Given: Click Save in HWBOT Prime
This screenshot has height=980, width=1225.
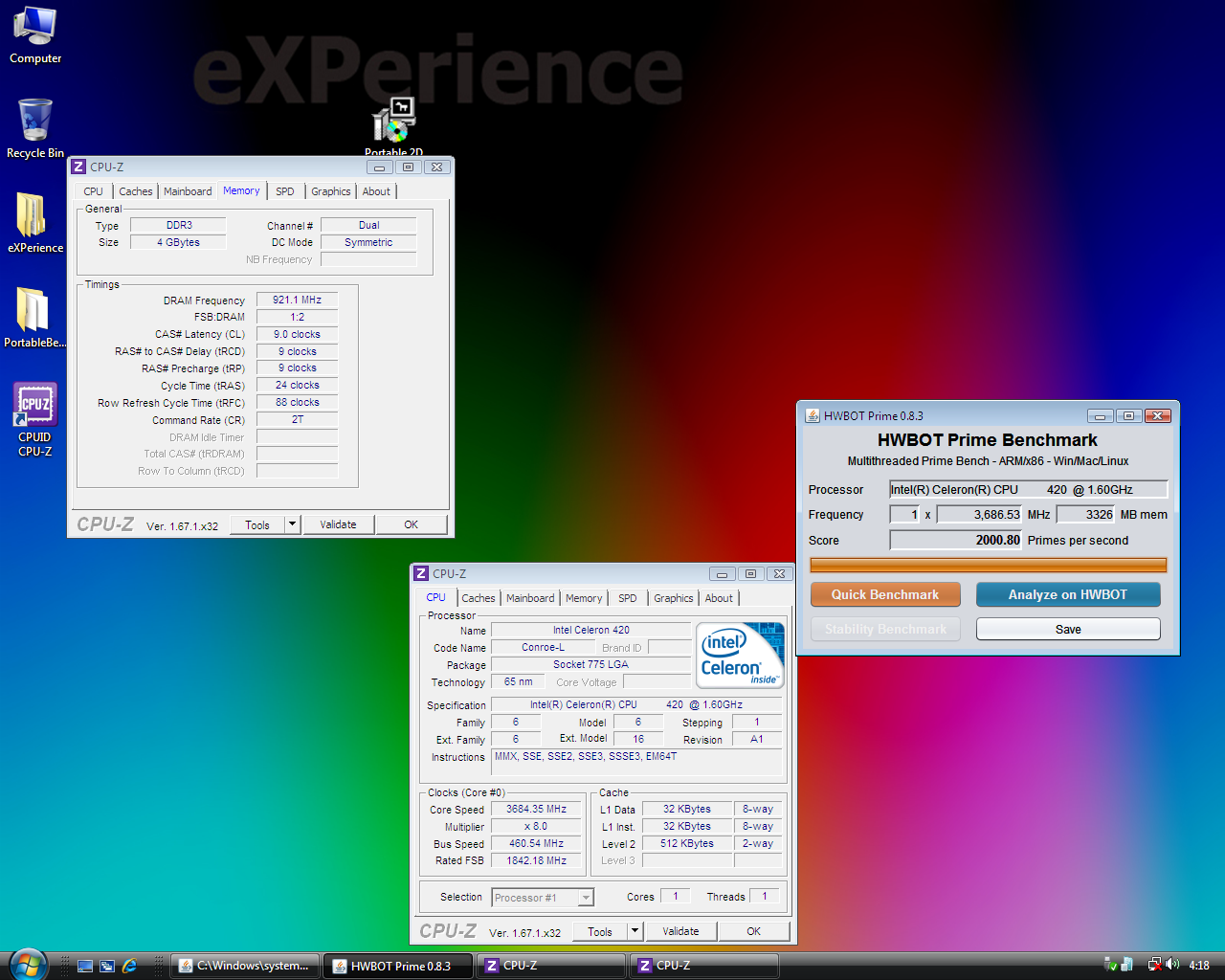Looking at the screenshot, I should [1068, 629].
